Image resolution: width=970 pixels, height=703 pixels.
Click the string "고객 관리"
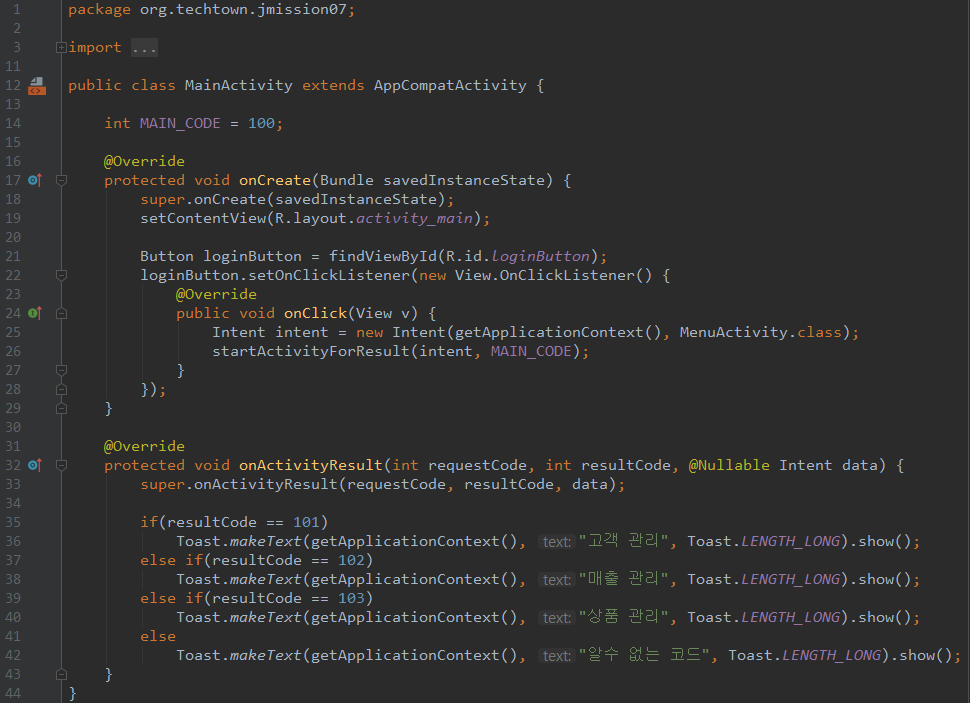point(623,541)
